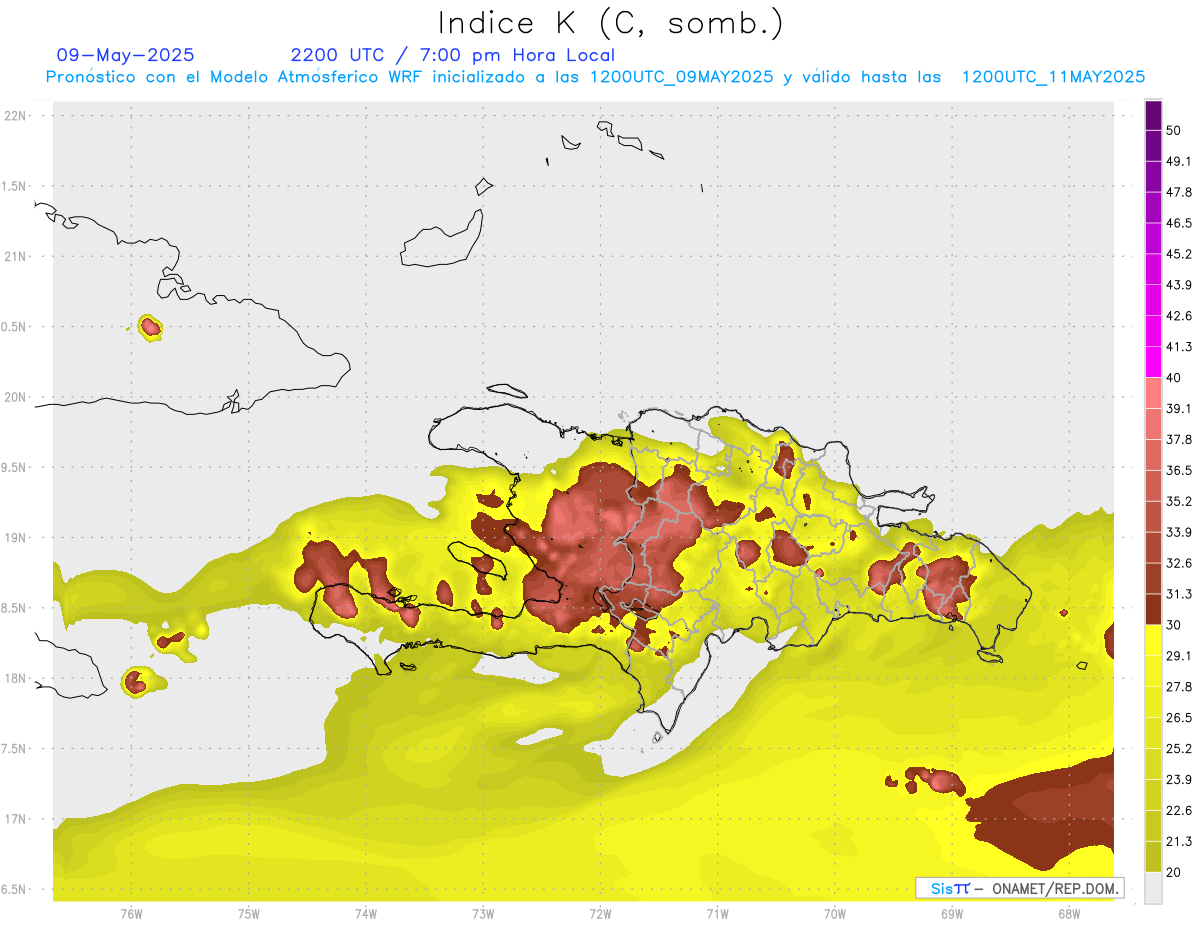
Task: Click the '17N' latitude label
Action: (x=16, y=819)
